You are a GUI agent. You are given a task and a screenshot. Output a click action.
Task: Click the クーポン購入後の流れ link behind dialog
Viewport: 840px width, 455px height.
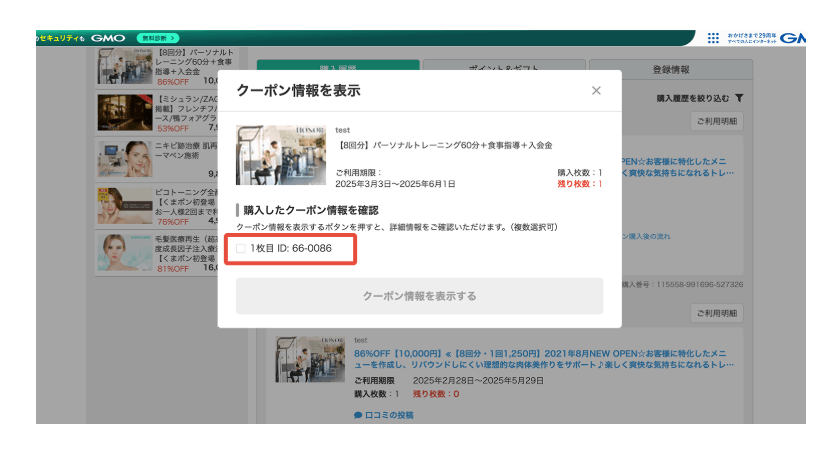pyautogui.click(x=646, y=236)
